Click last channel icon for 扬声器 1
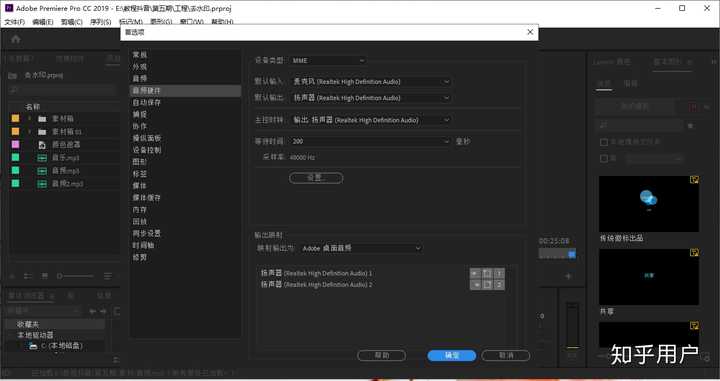This screenshot has width=720, height=381. point(499,274)
